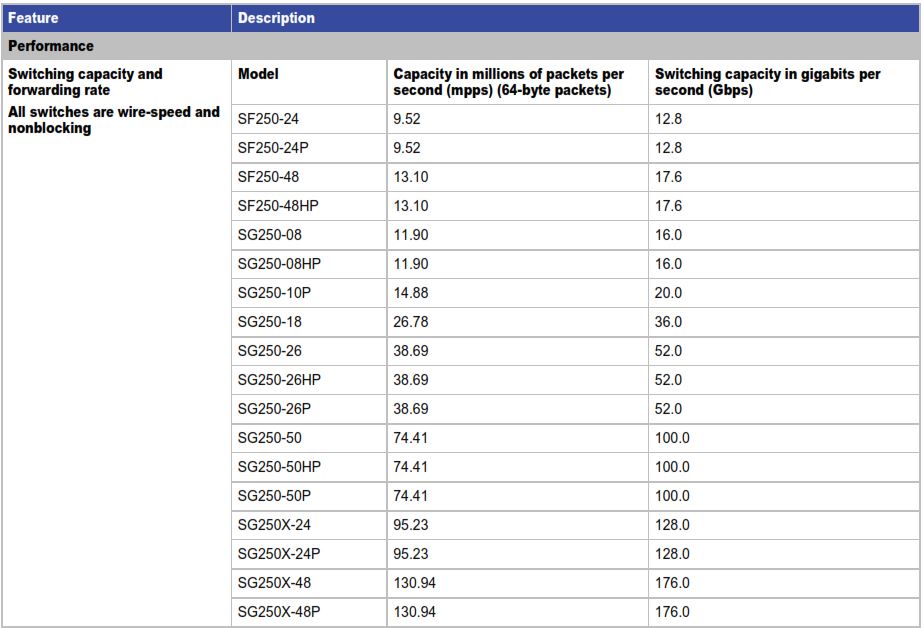The width and height of the screenshot is (923, 628).
Task: Select model cell SG250-18
Action: pos(309,322)
